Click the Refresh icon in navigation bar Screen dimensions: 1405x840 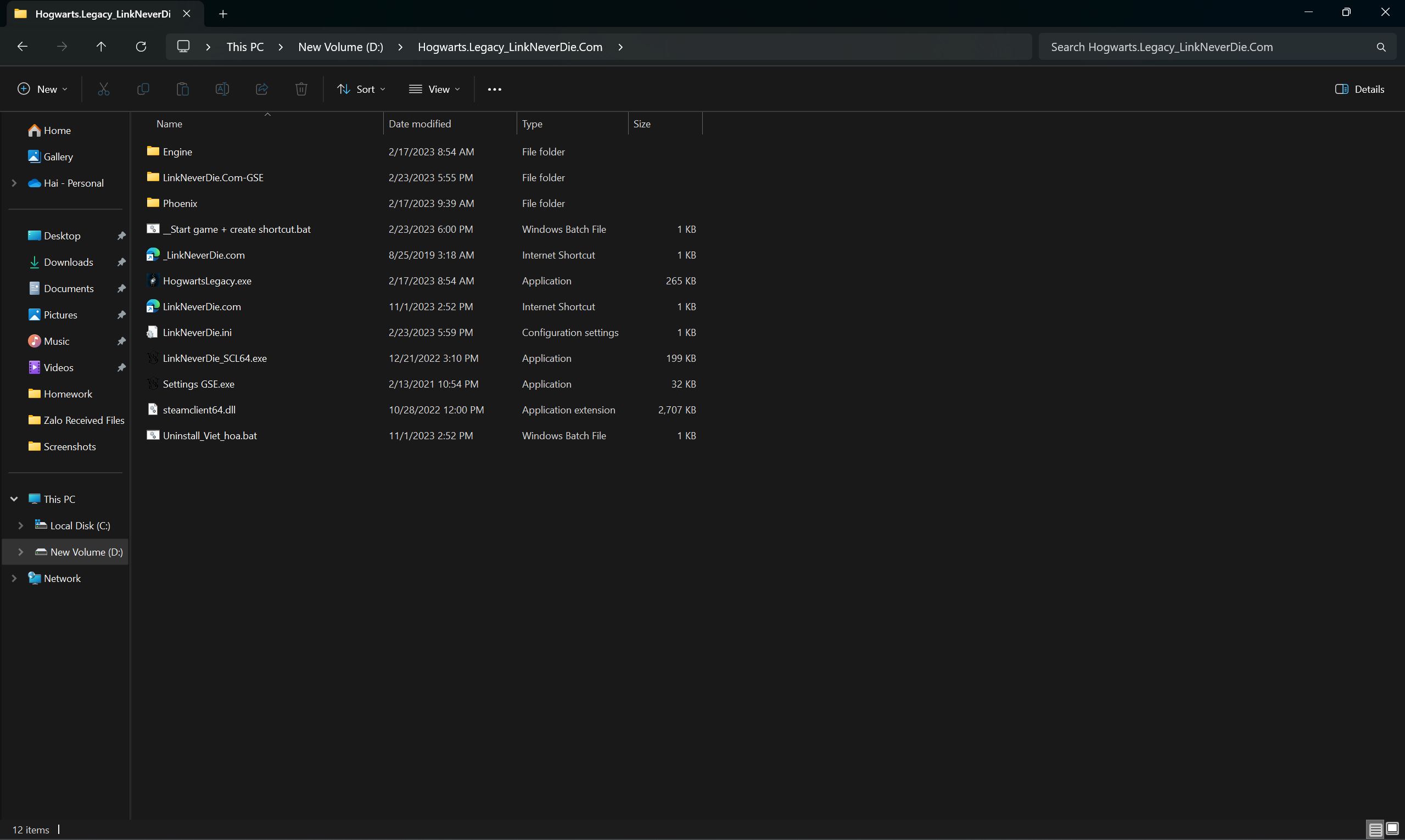tap(141, 47)
